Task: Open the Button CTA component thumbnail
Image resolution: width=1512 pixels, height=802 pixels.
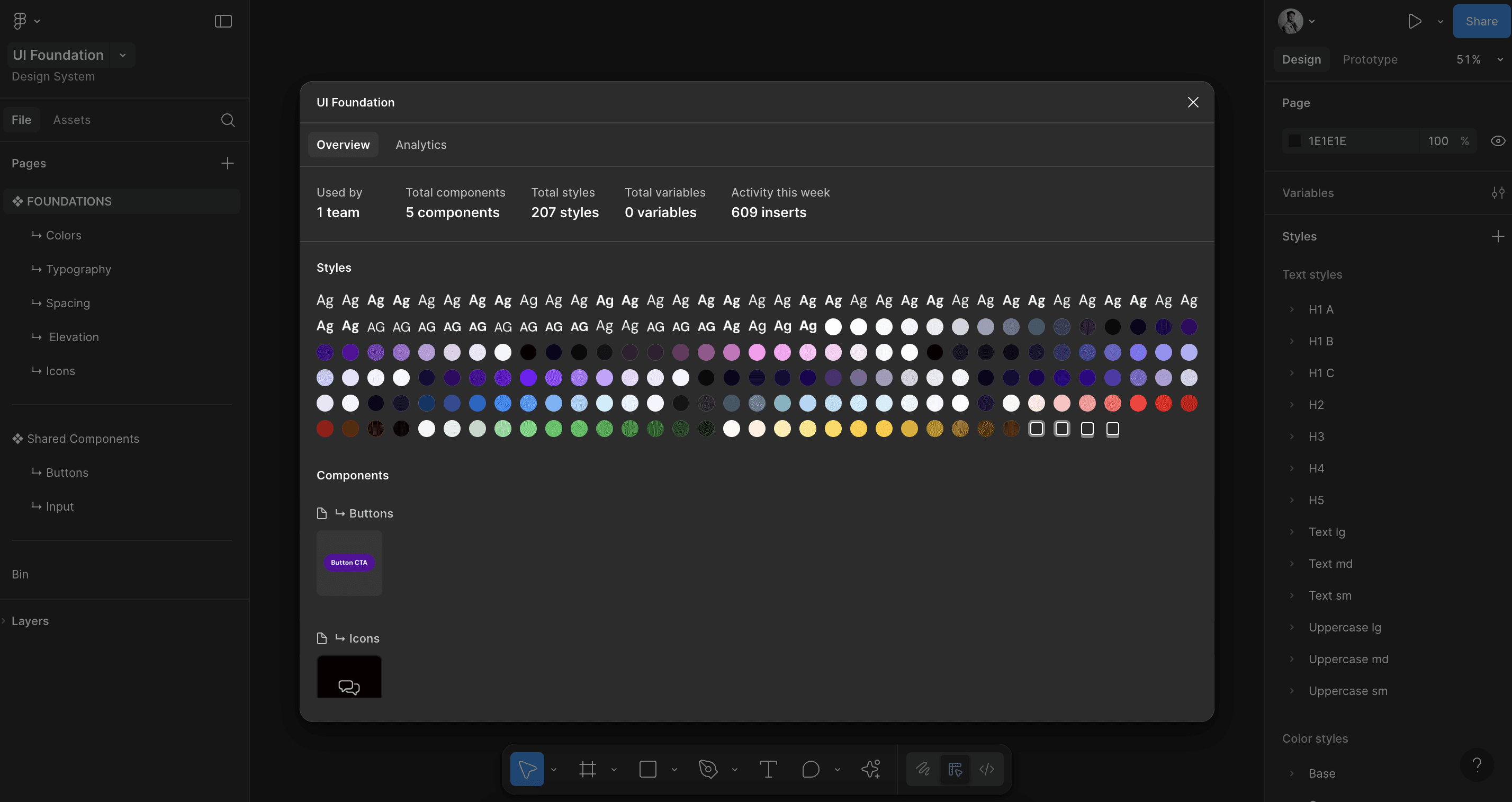Action: (349, 563)
